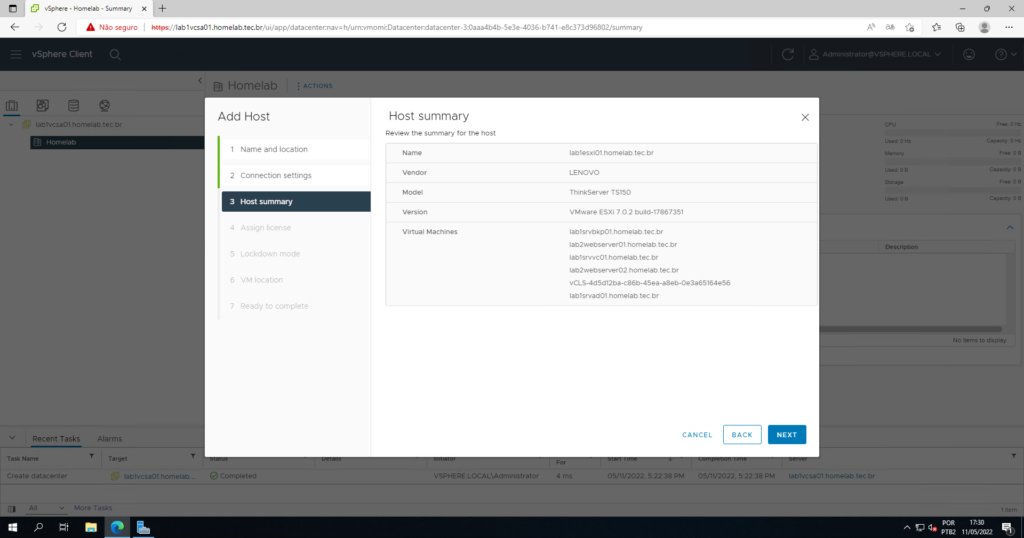Open browser Favorites list icon

tap(936, 27)
